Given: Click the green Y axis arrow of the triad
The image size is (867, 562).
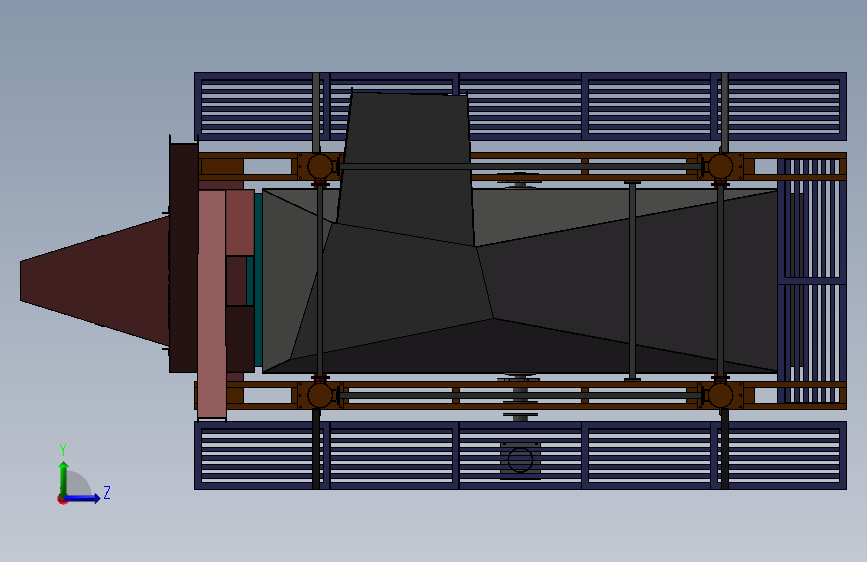Looking at the screenshot, I should tap(63, 477).
